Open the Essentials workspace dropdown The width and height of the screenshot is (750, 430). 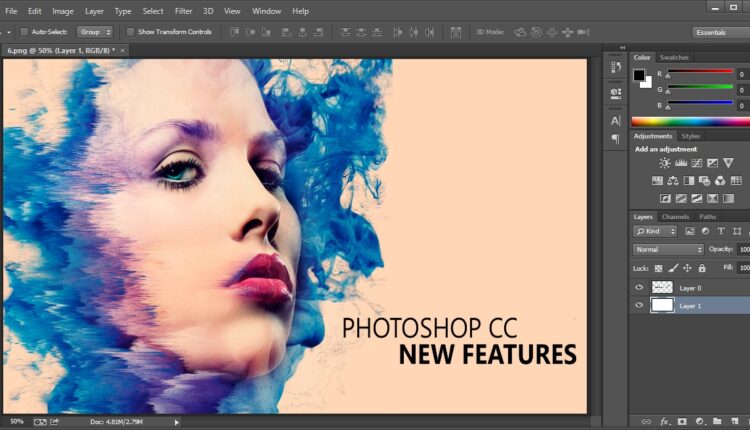click(722, 32)
